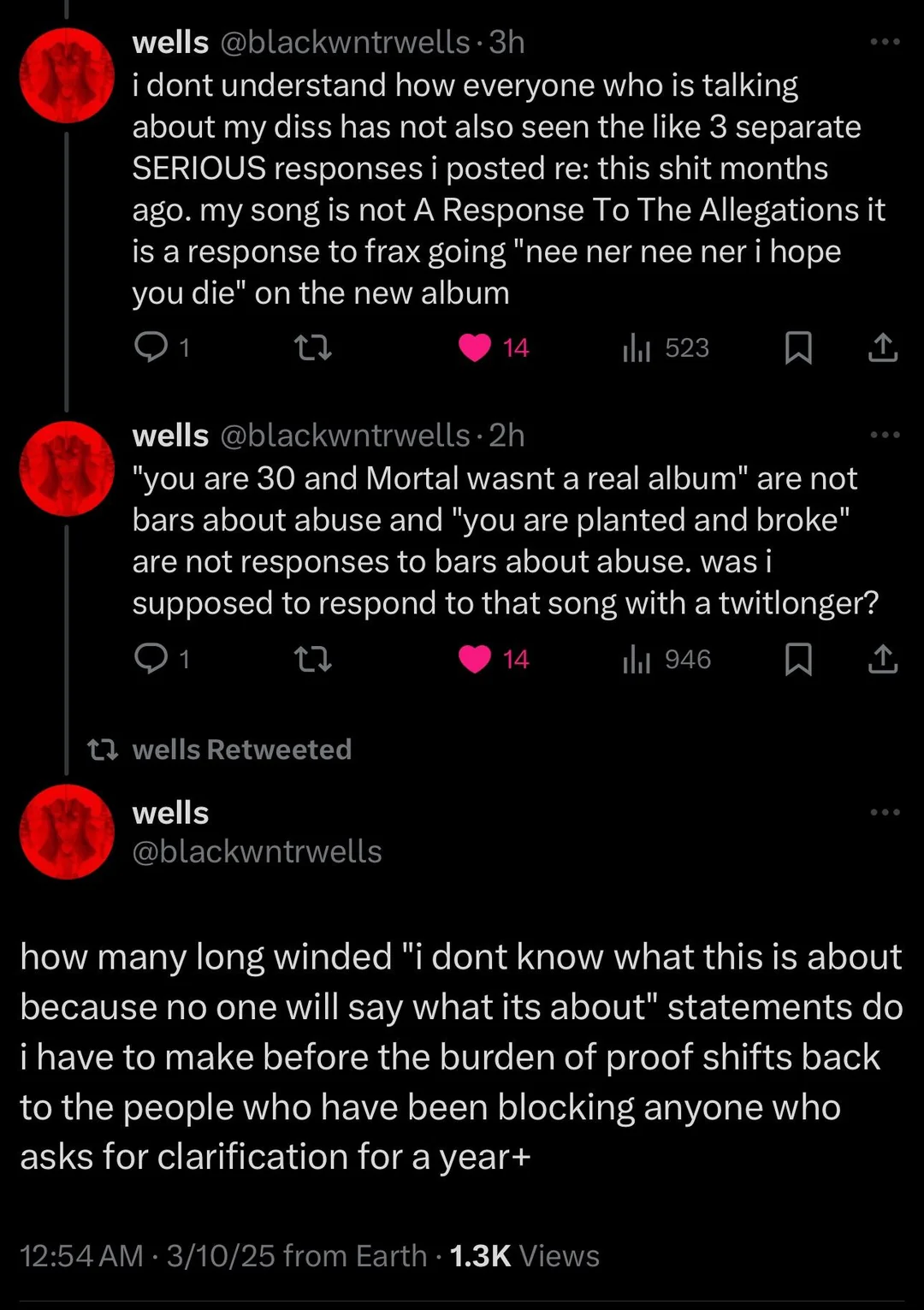The width and height of the screenshot is (924, 1310).
Task: Share the 3h tweet about the diss
Action: pyautogui.click(x=882, y=347)
